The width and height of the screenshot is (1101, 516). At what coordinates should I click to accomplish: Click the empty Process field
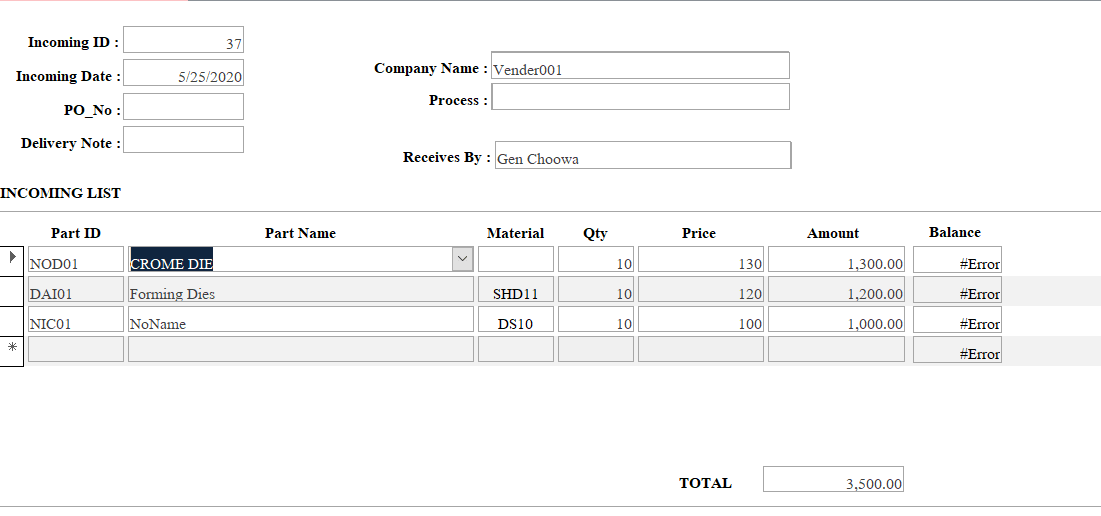(640, 97)
